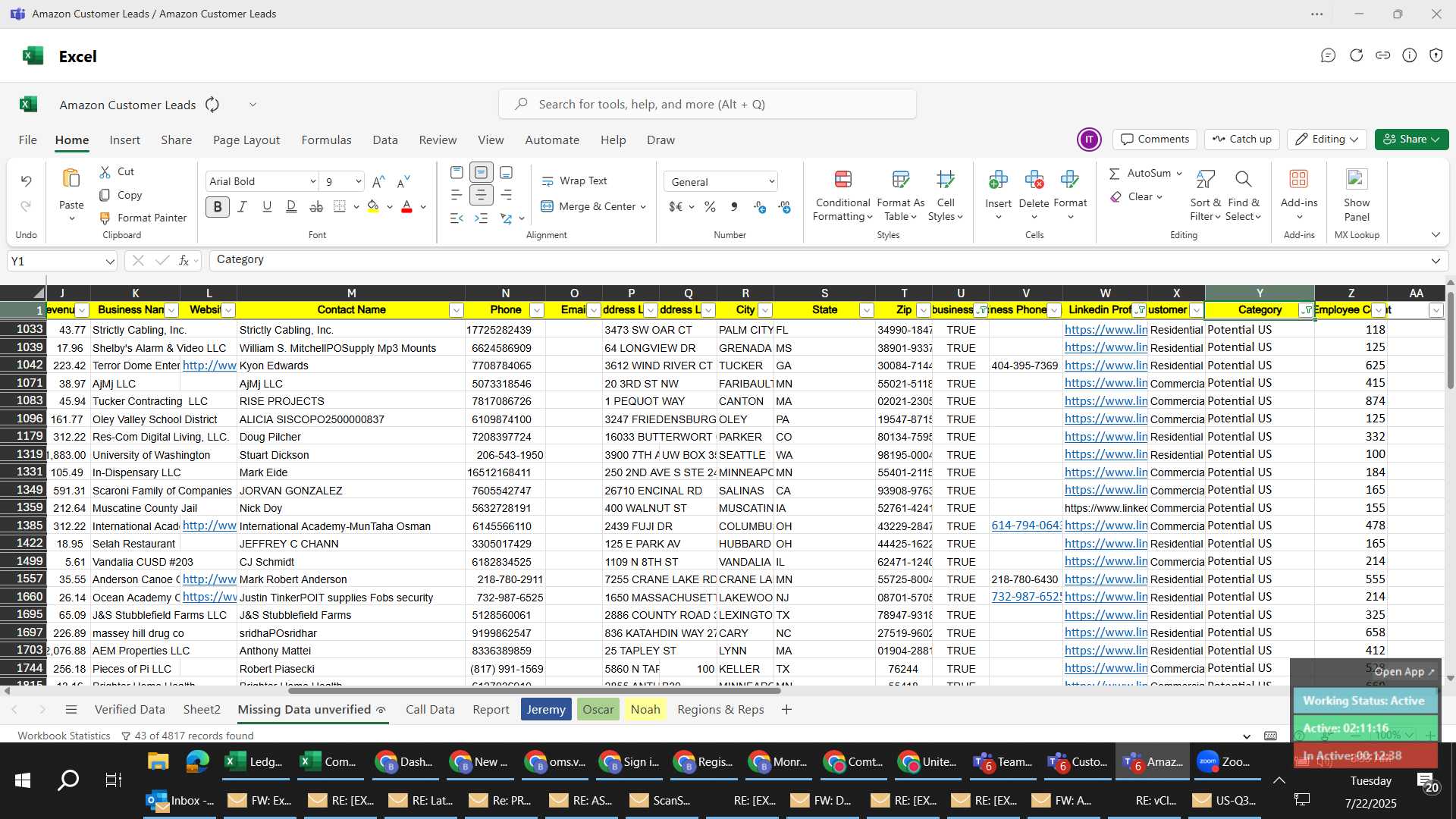Open Contact Name column filter dropdown
The height and width of the screenshot is (819, 1456).
click(456, 310)
